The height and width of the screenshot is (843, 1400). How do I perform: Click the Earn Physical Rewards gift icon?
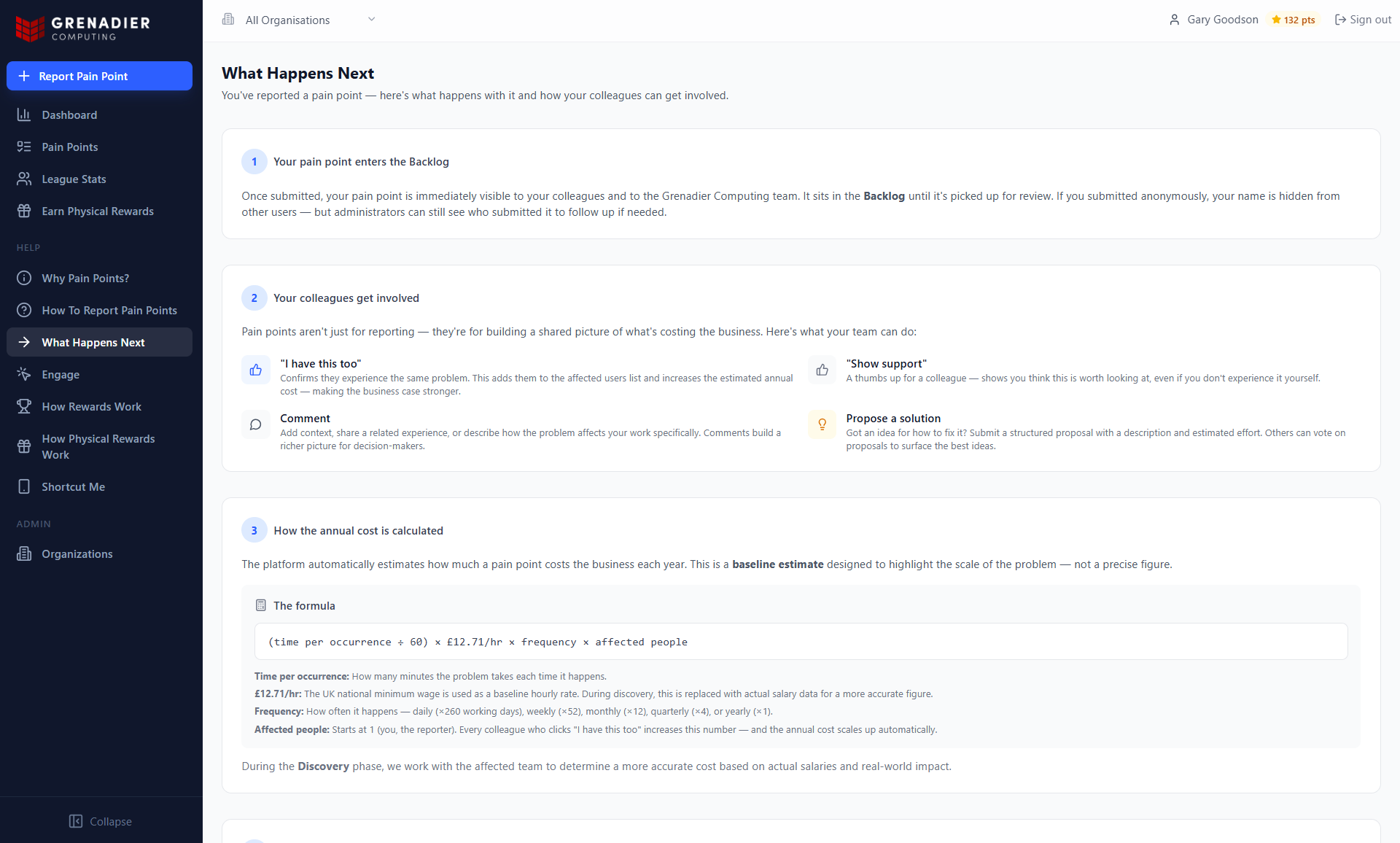coord(24,211)
